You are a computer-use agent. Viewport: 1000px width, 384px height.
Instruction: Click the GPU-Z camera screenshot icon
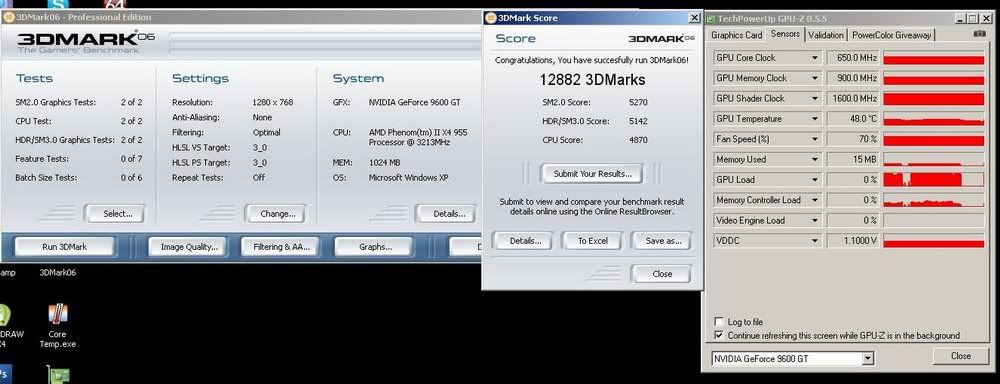(979, 34)
